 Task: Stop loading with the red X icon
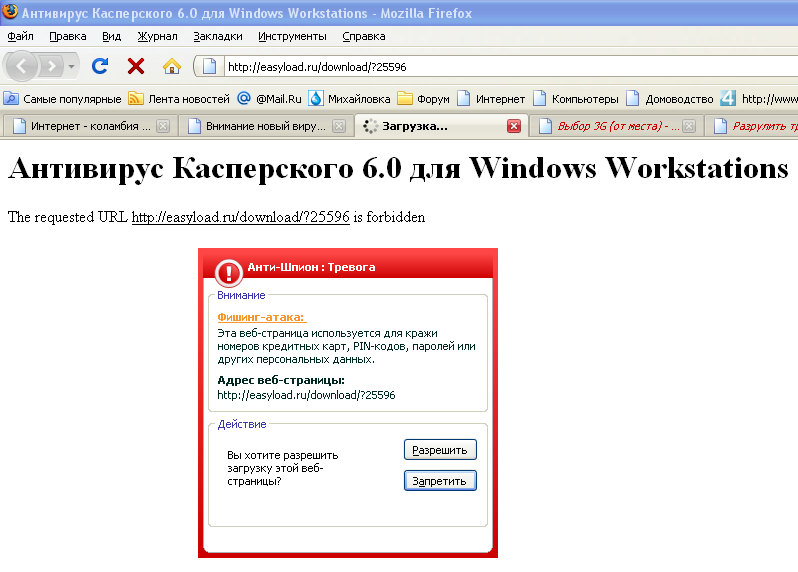pyautogui.click(x=135, y=66)
